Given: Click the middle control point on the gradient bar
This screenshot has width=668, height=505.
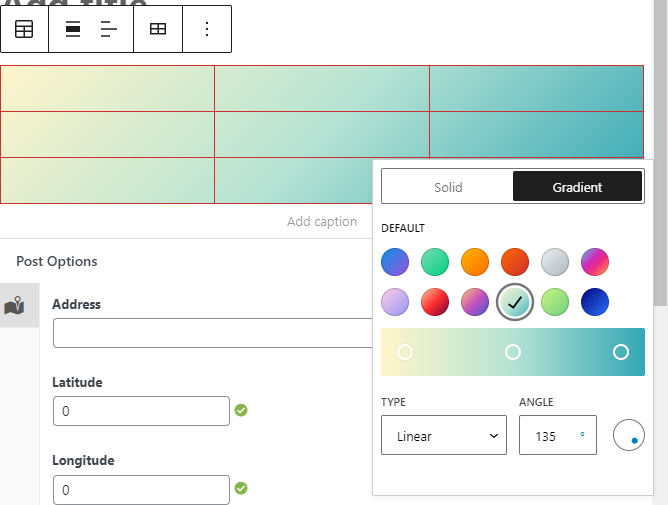Looking at the screenshot, I should (x=513, y=352).
